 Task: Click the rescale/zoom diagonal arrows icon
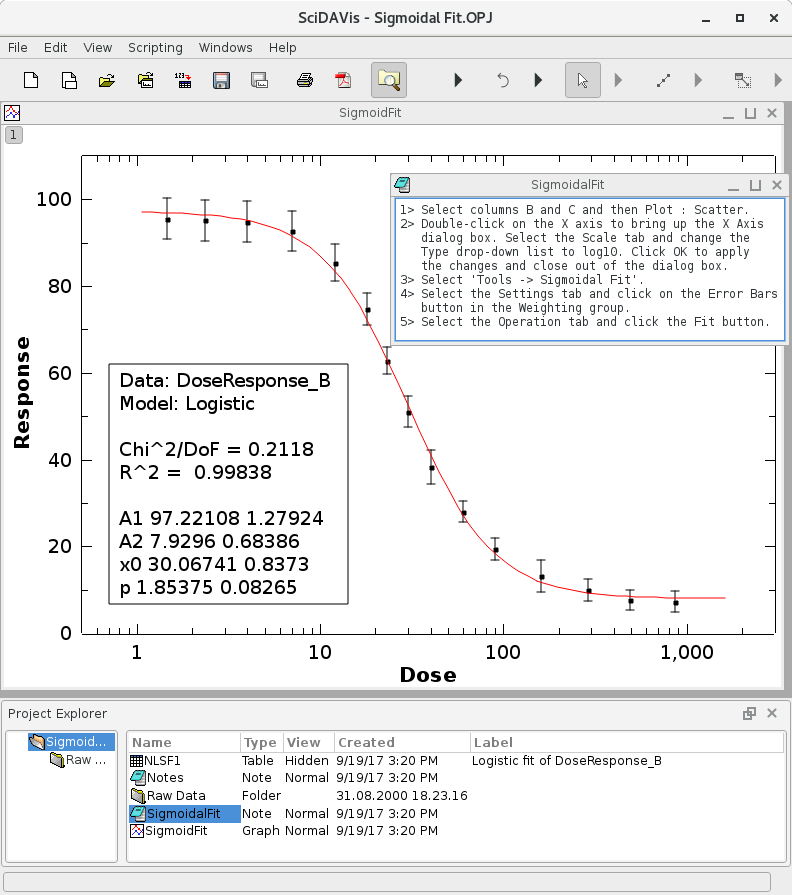click(x=663, y=80)
